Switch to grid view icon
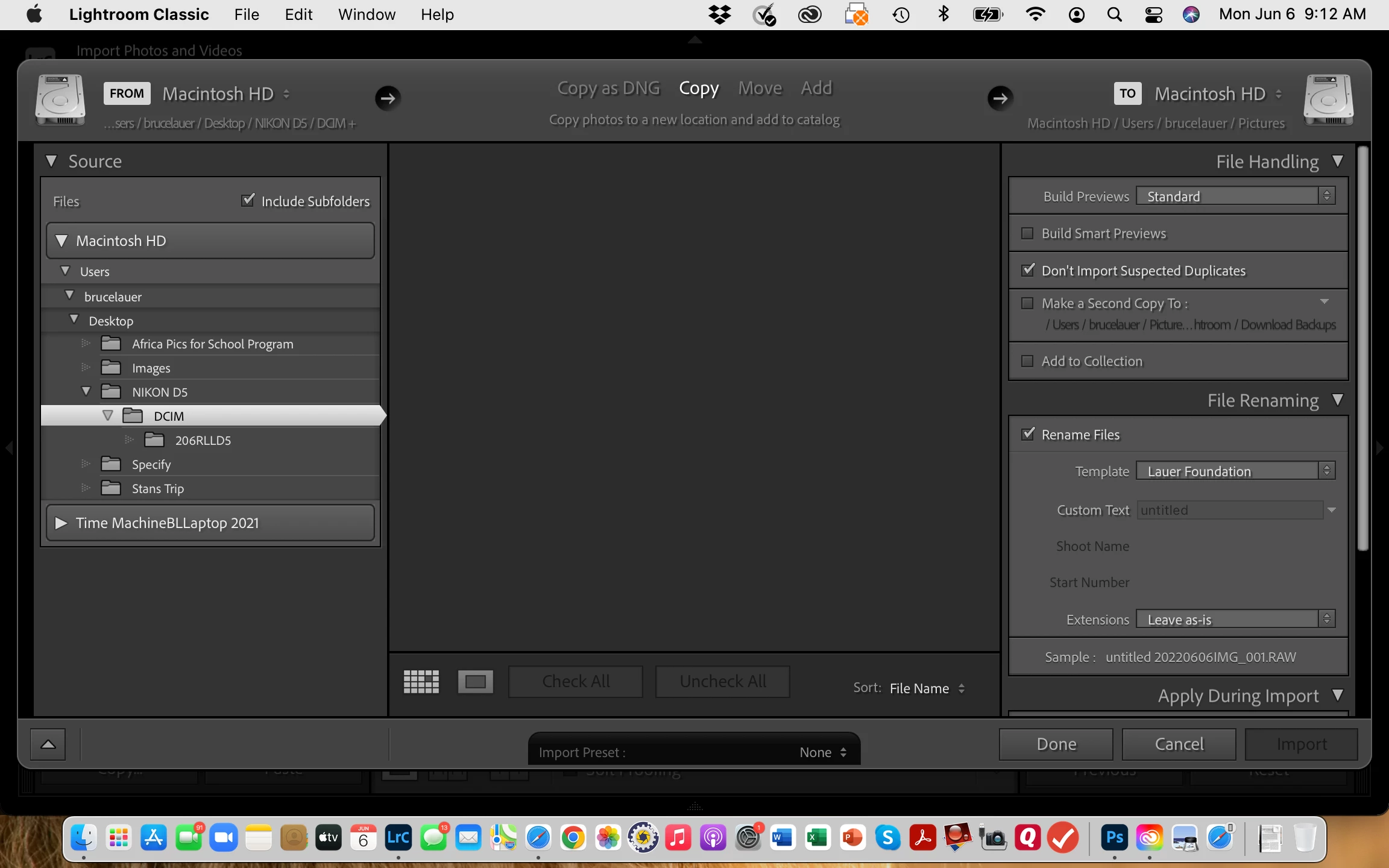Viewport: 1389px width, 868px height. tap(421, 682)
